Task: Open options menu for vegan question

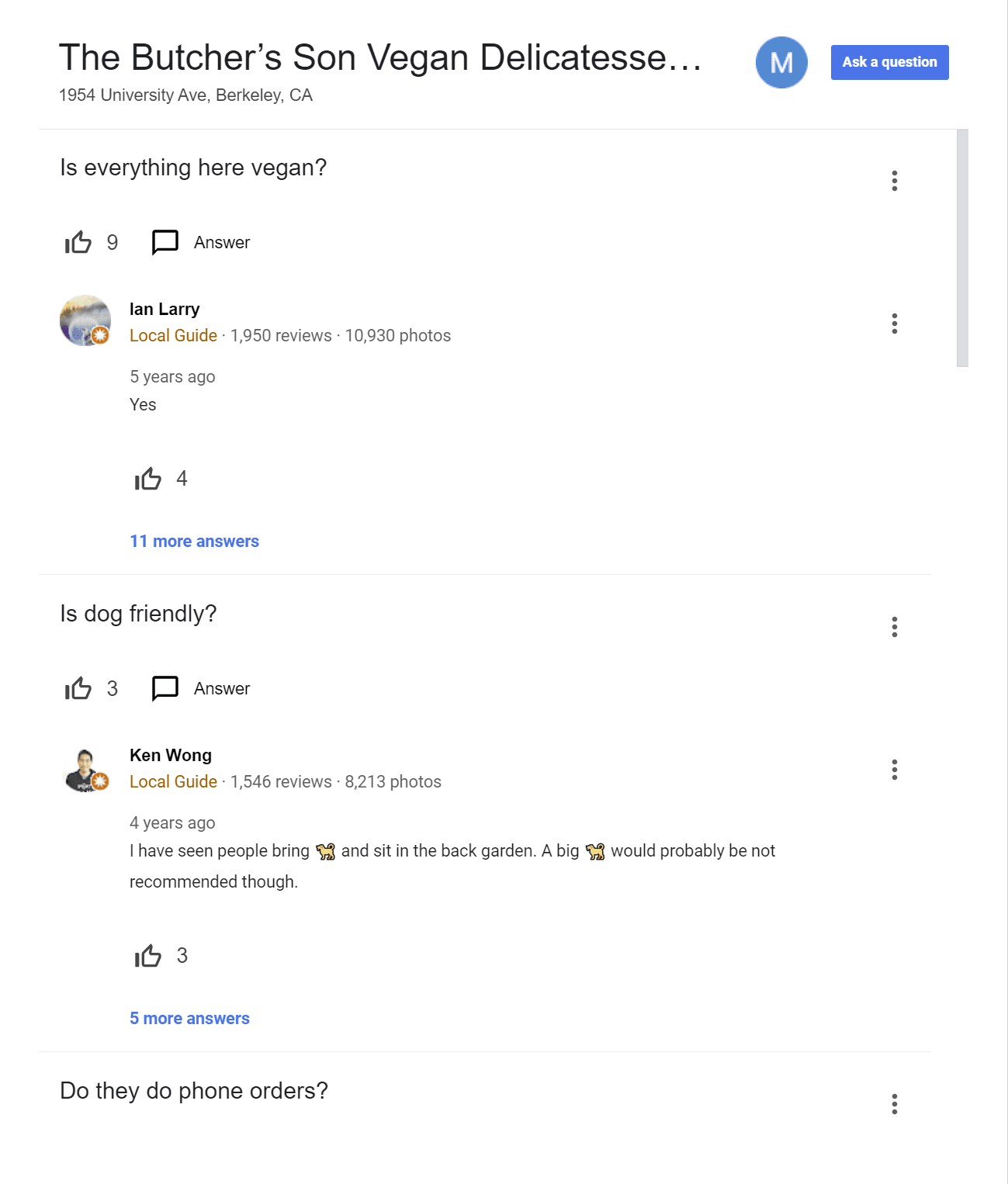Action: [895, 181]
